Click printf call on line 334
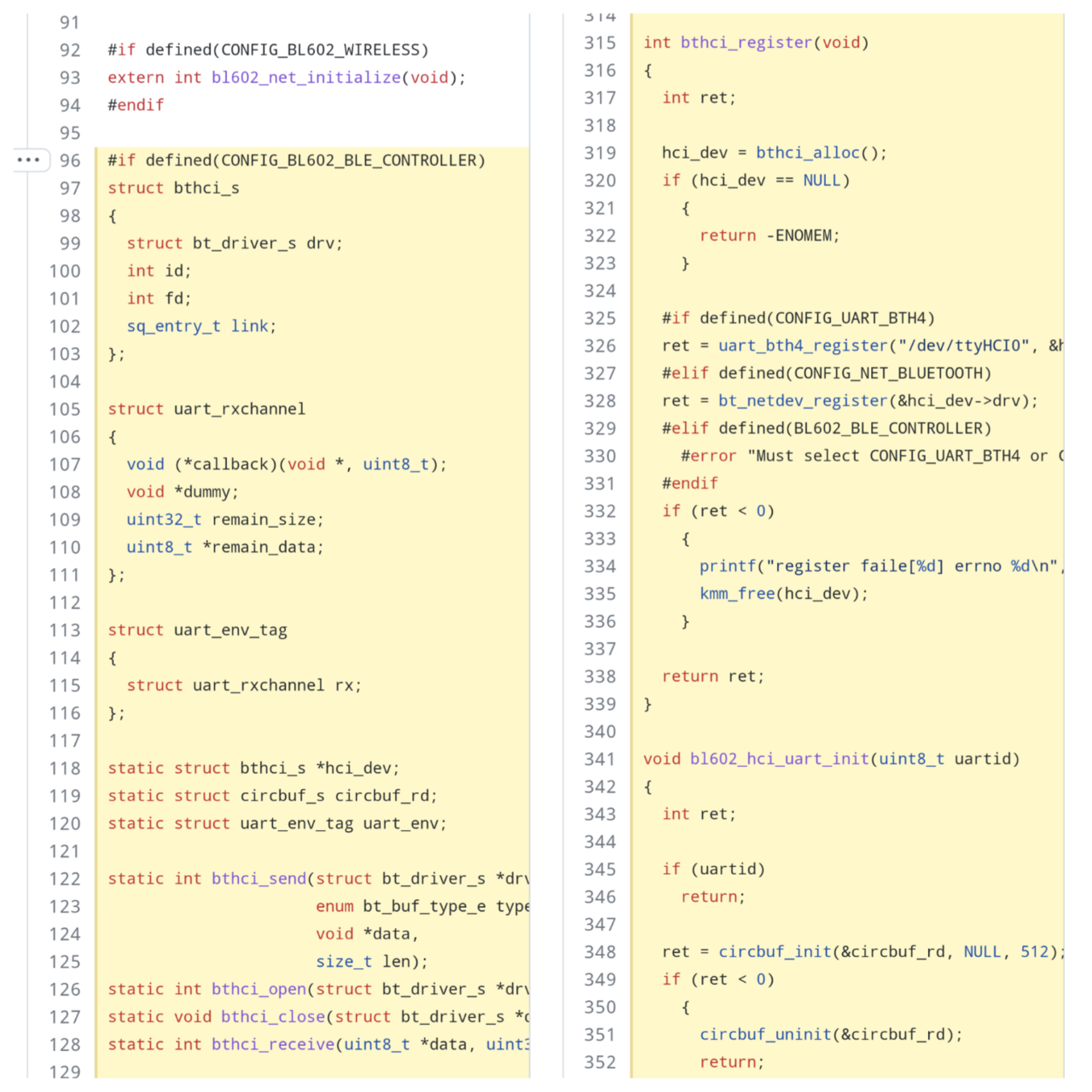Screen dimensions: 1092x1092 pyautogui.click(x=728, y=566)
